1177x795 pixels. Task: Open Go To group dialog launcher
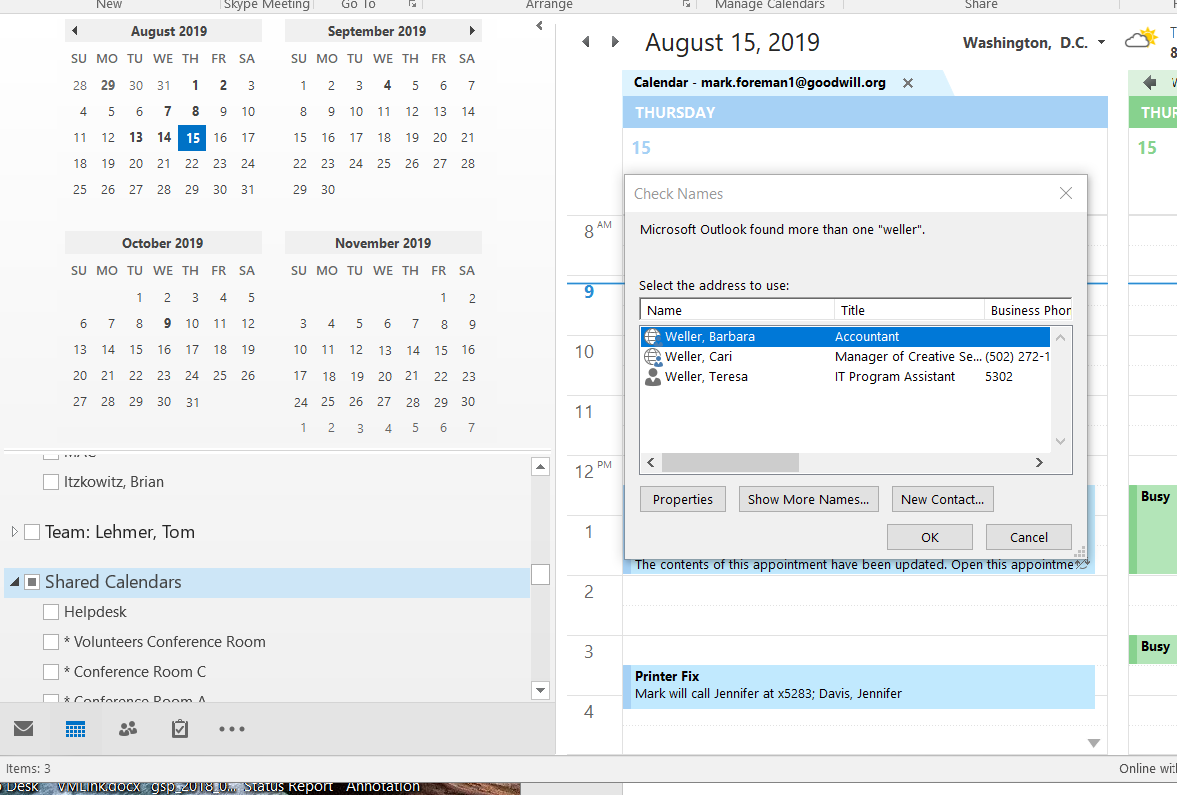tap(412, 5)
